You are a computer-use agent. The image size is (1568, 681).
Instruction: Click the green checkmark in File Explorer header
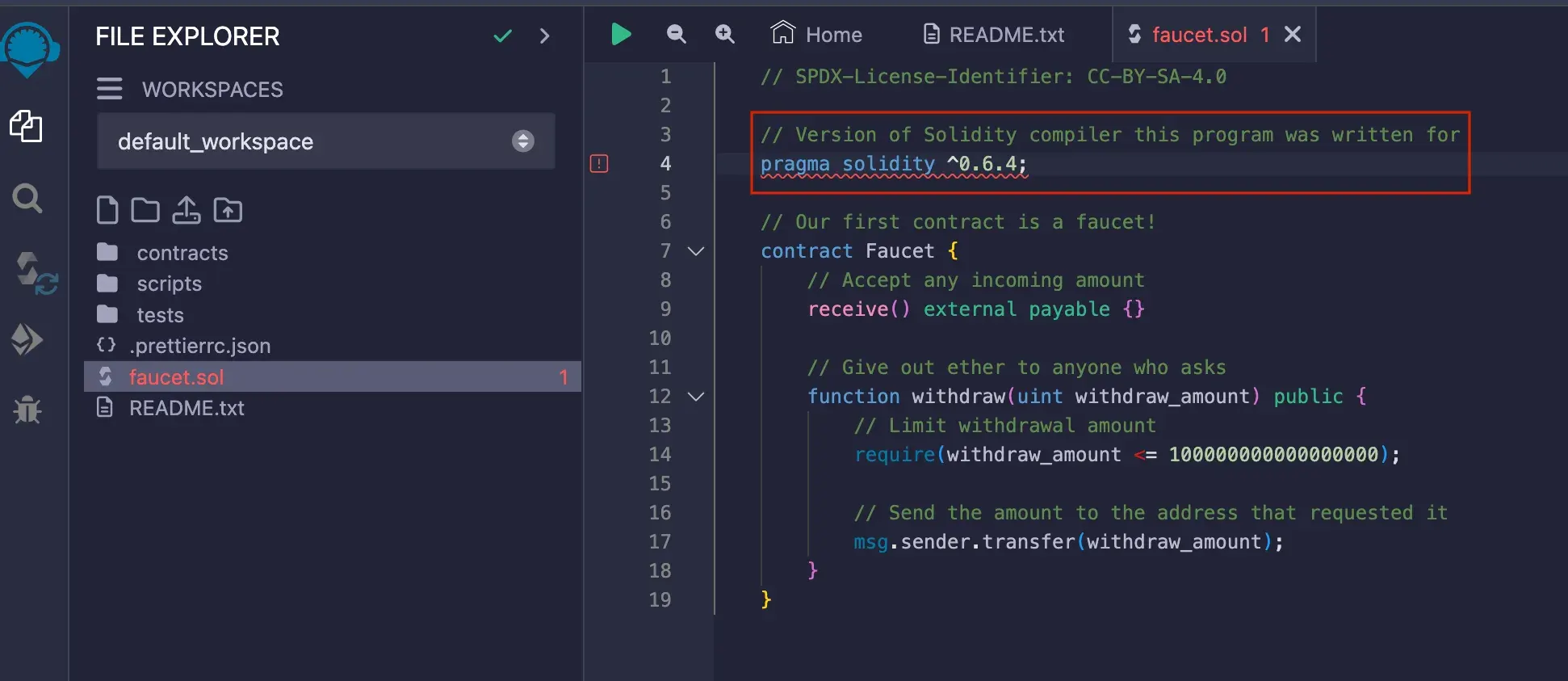click(502, 36)
